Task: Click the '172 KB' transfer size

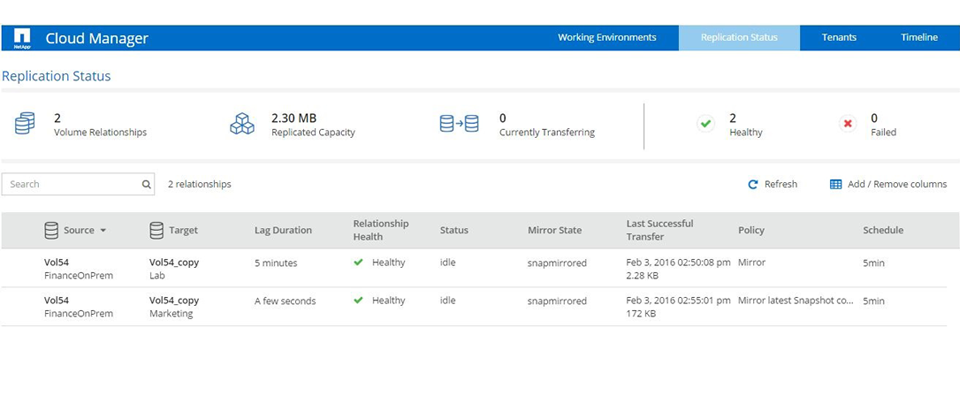Action: tap(641, 314)
